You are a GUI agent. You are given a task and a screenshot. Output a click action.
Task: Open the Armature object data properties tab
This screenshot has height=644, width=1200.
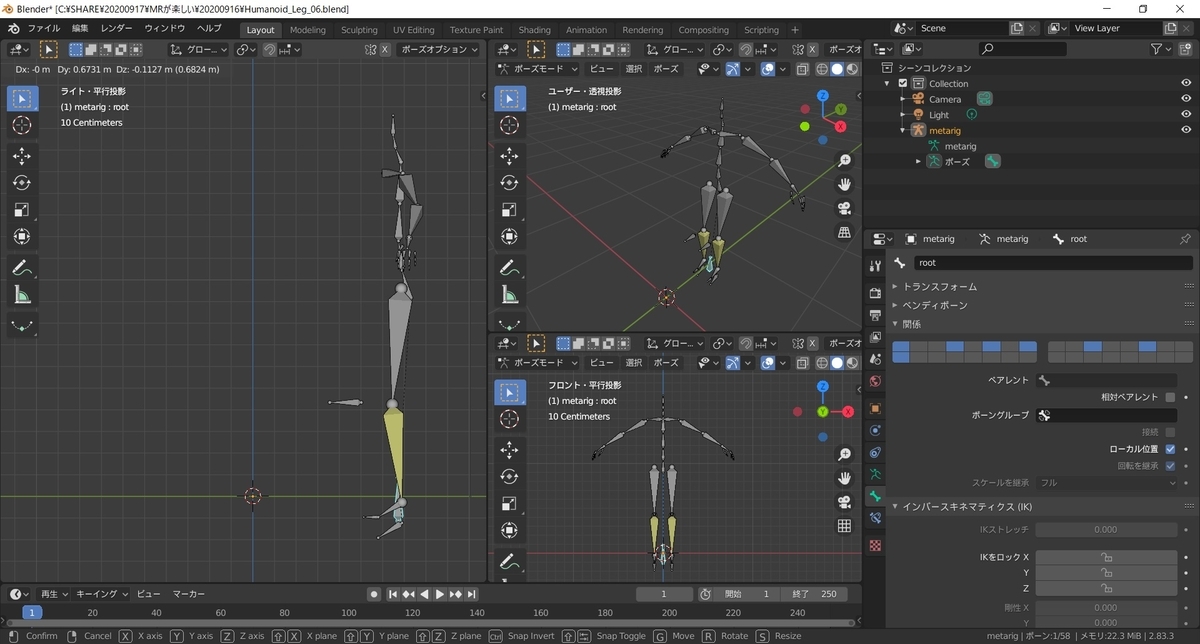coord(876,474)
